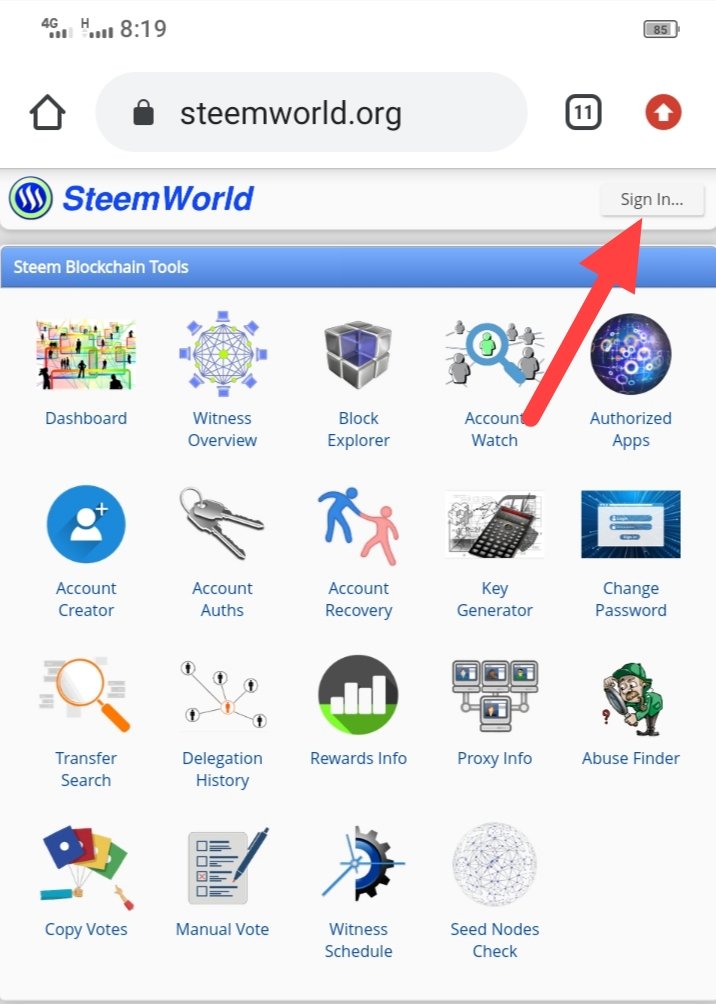Open the Change Password login-screen icon
Screen dimensions: 716x1004
click(631, 524)
